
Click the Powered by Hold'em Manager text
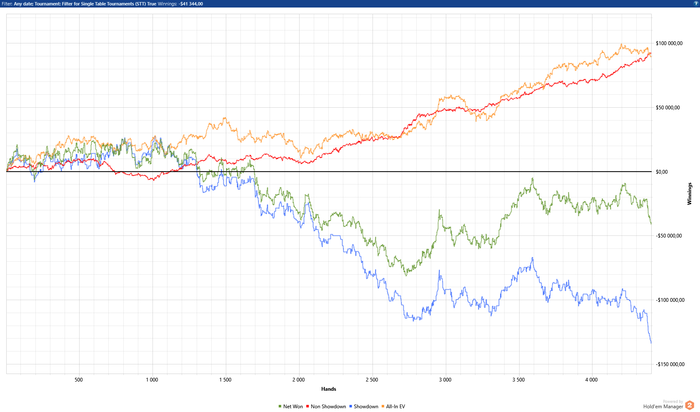(663, 404)
